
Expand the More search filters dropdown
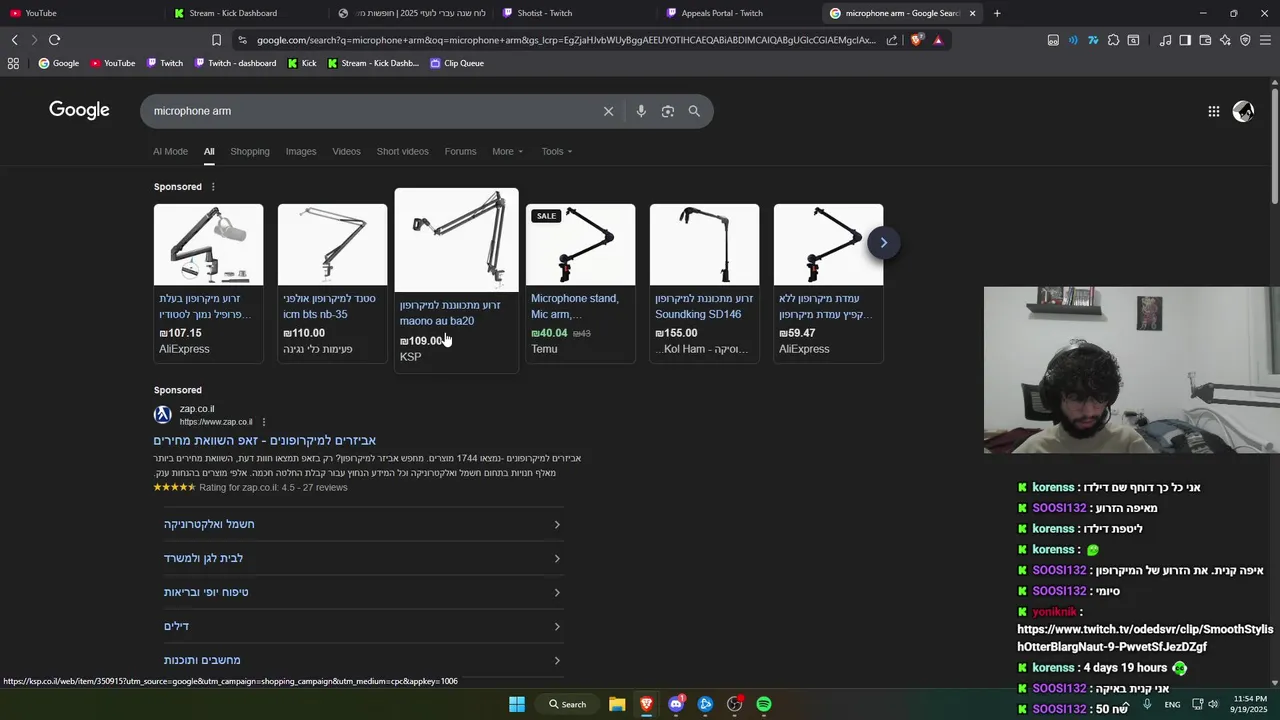[507, 152]
